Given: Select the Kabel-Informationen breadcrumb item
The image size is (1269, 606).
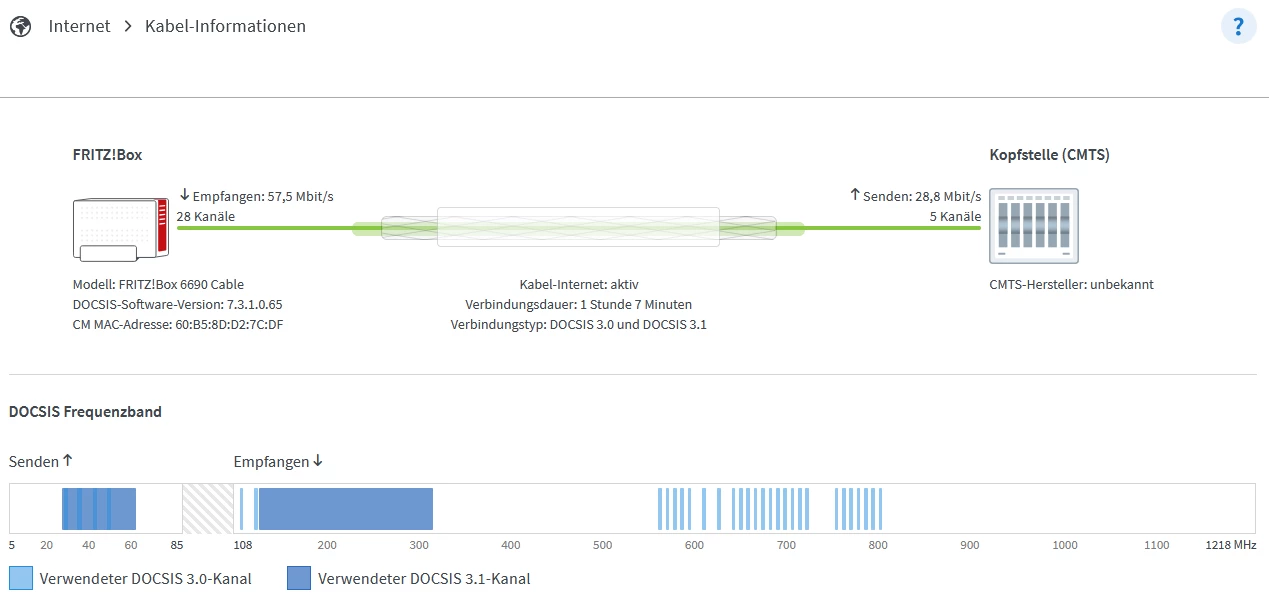Looking at the screenshot, I should pos(225,26).
